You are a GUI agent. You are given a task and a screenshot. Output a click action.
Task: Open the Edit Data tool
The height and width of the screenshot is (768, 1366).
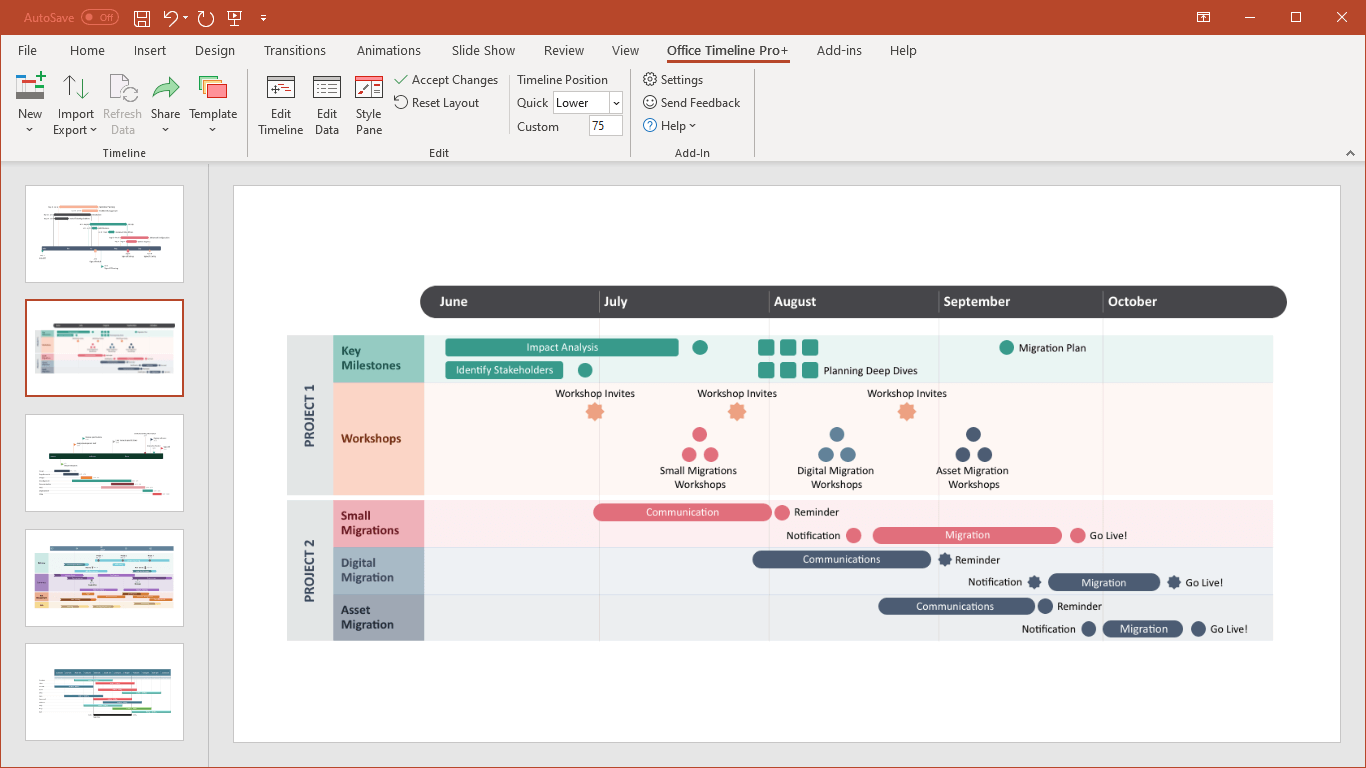click(327, 103)
